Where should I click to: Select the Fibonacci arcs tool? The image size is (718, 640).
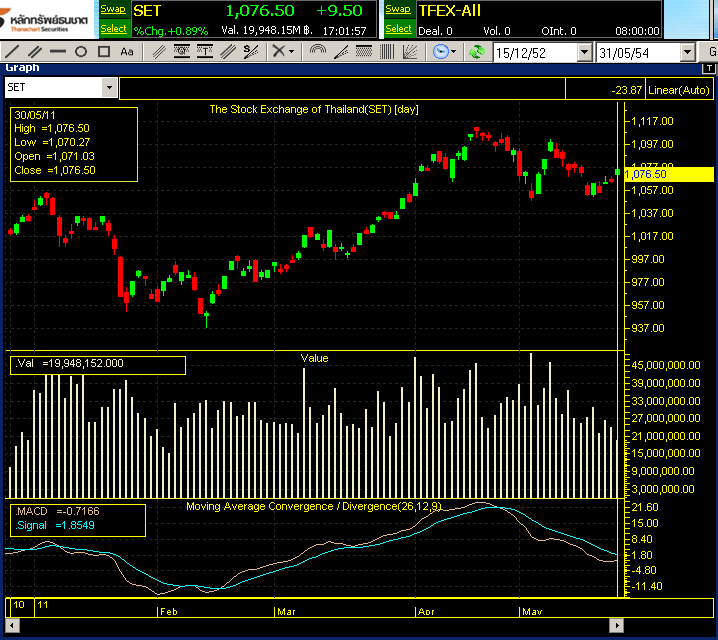click(x=319, y=51)
